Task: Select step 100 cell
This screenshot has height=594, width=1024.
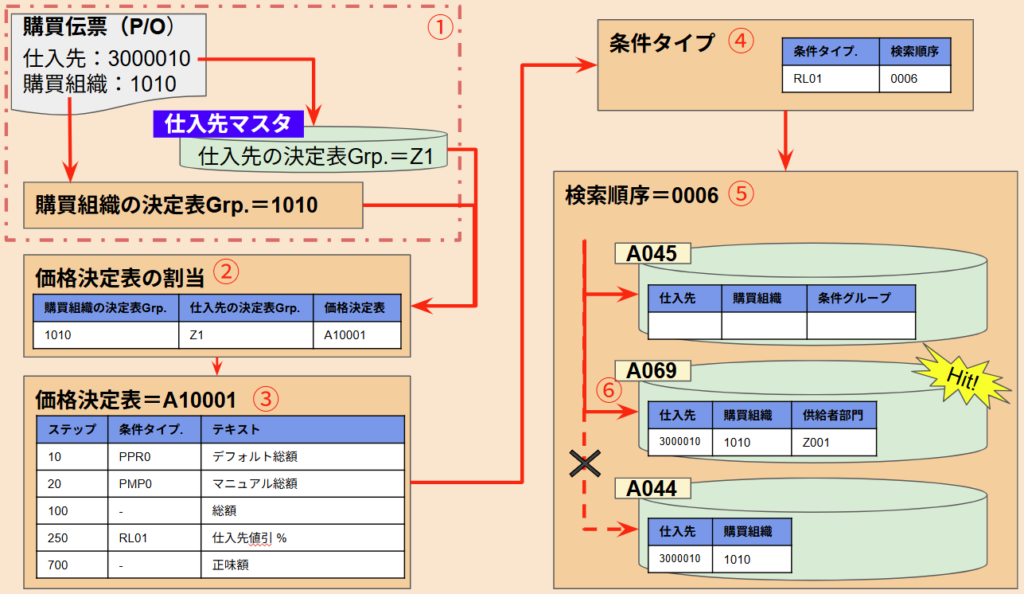Action: (x=72, y=510)
